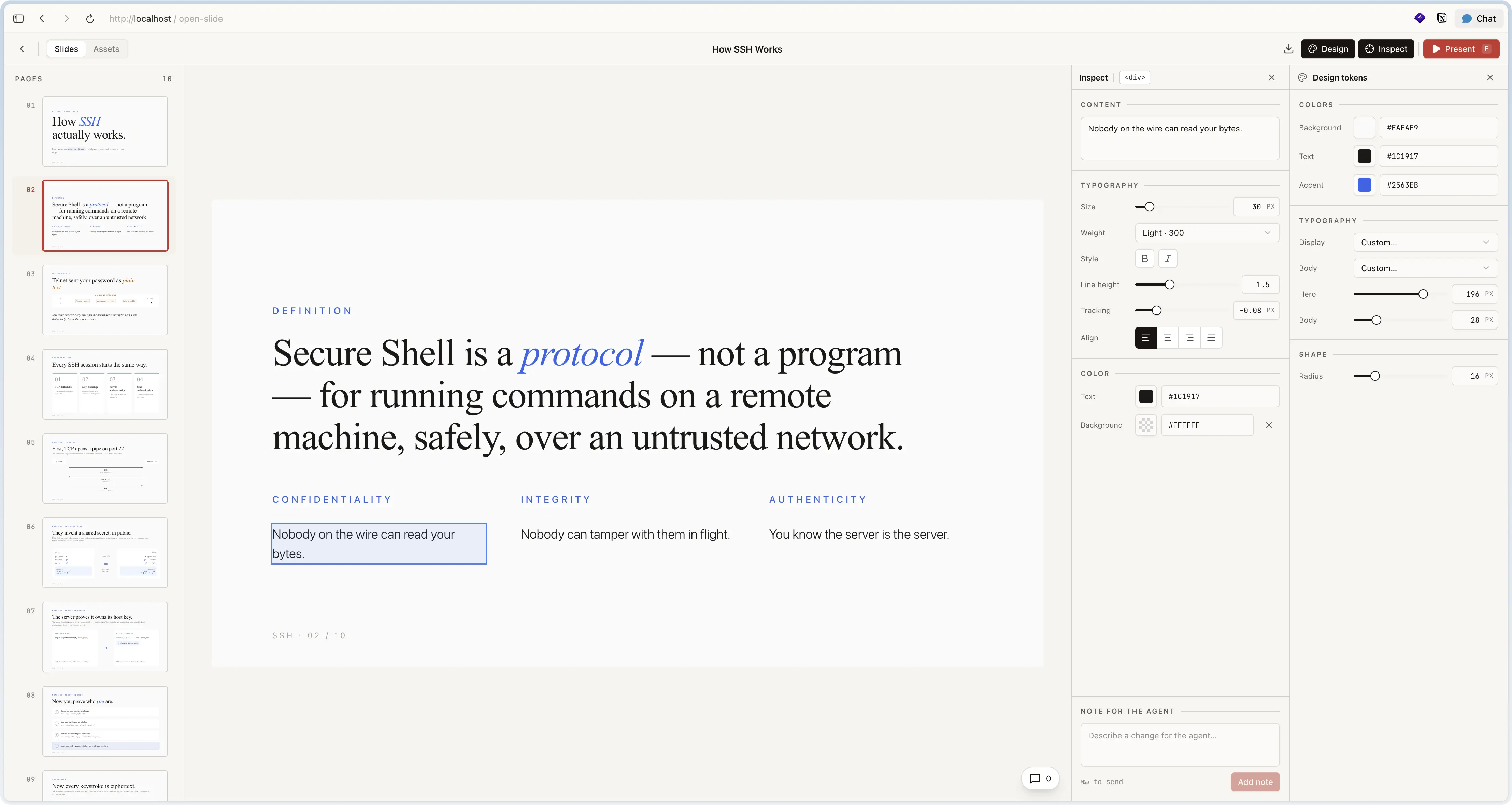1512x805 pixels.
Task: Select slide 04 thumbnail Every SSH session
Action: click(x=105, y=384)
